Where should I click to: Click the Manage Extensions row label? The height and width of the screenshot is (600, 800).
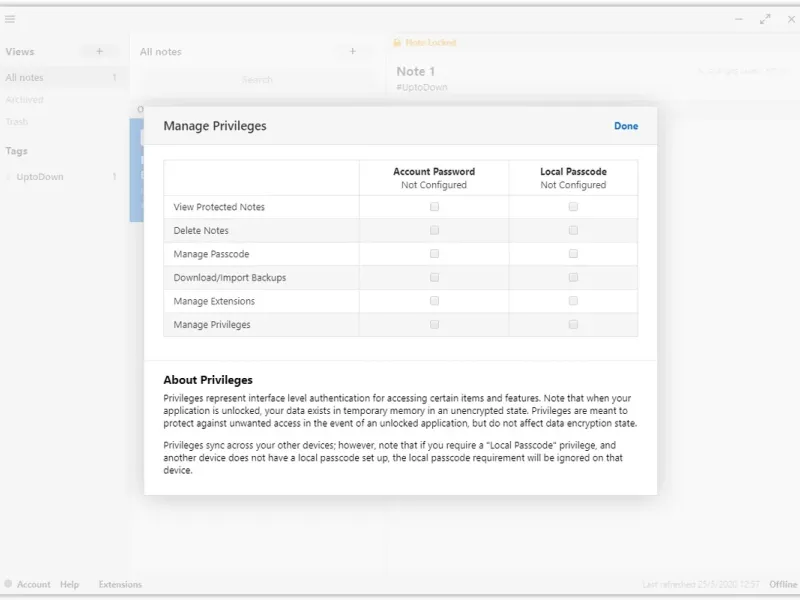(x=214, y=301)
